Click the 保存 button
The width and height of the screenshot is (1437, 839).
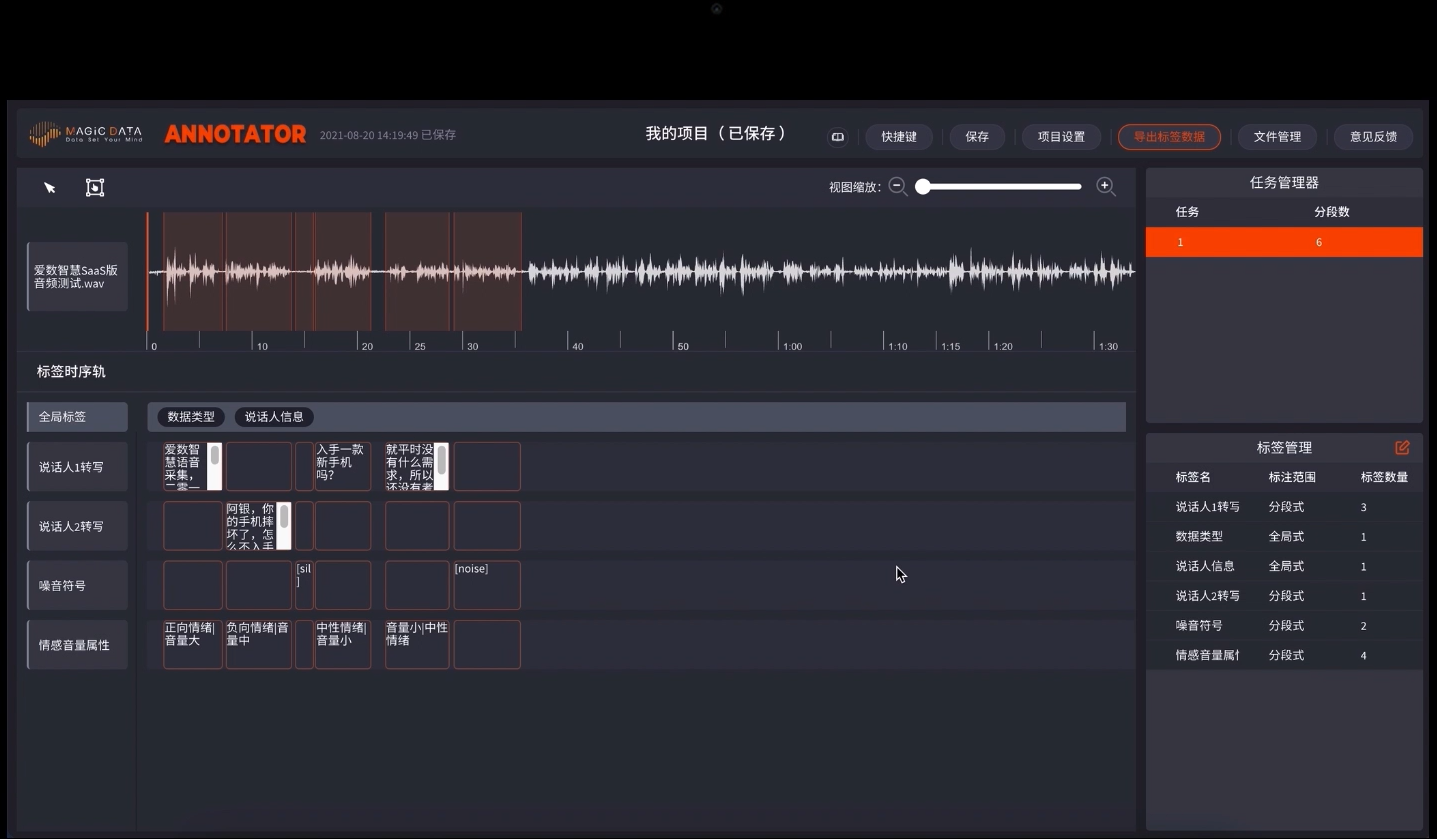[976, 137]
